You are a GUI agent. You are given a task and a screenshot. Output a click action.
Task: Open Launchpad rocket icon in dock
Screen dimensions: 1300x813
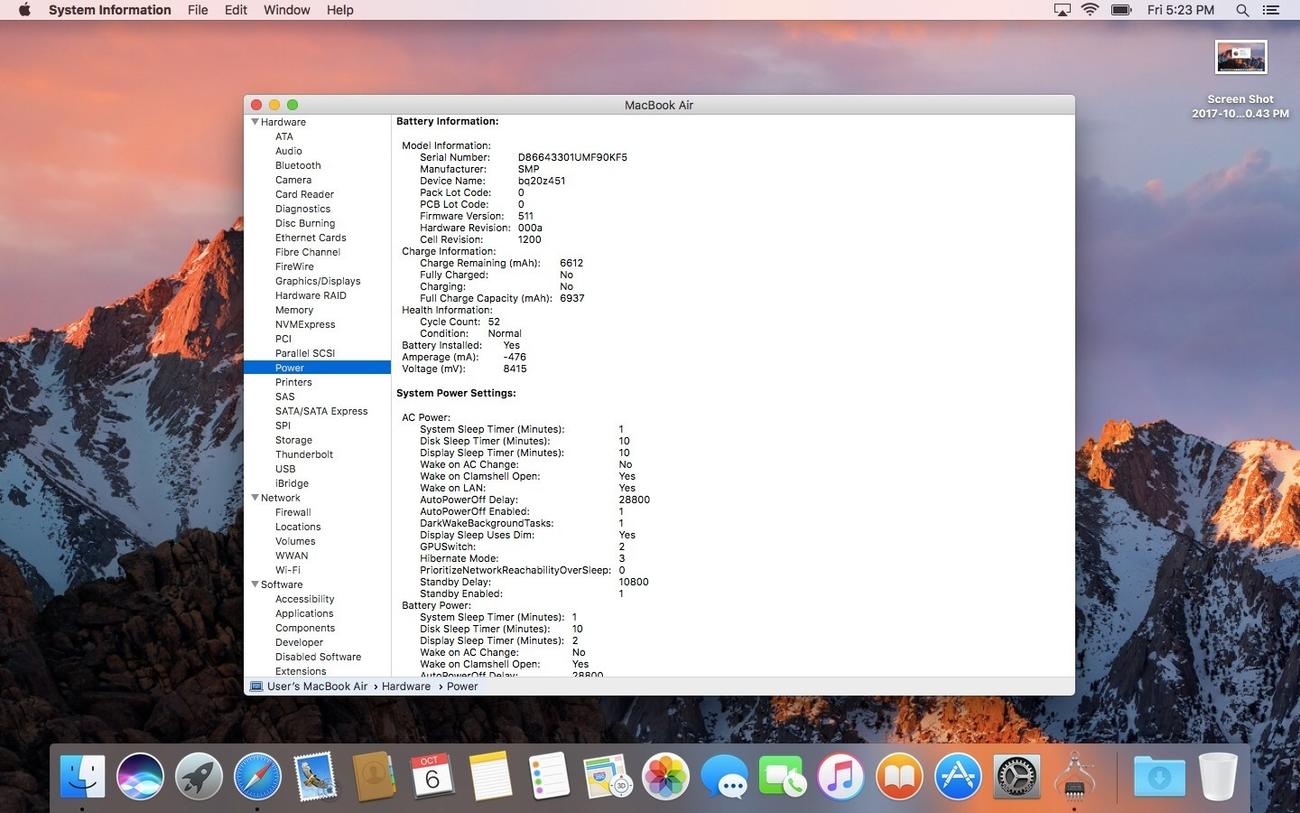pyautogui.click(x=199, y=776)
